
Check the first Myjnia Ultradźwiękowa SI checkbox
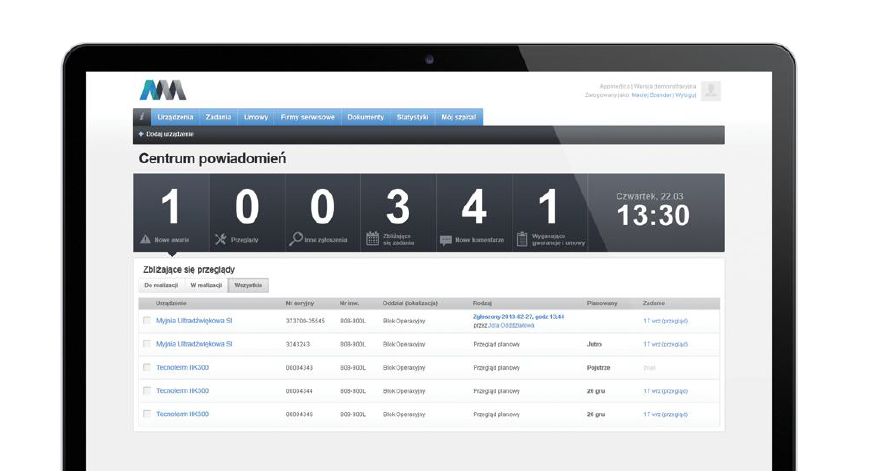147,320
